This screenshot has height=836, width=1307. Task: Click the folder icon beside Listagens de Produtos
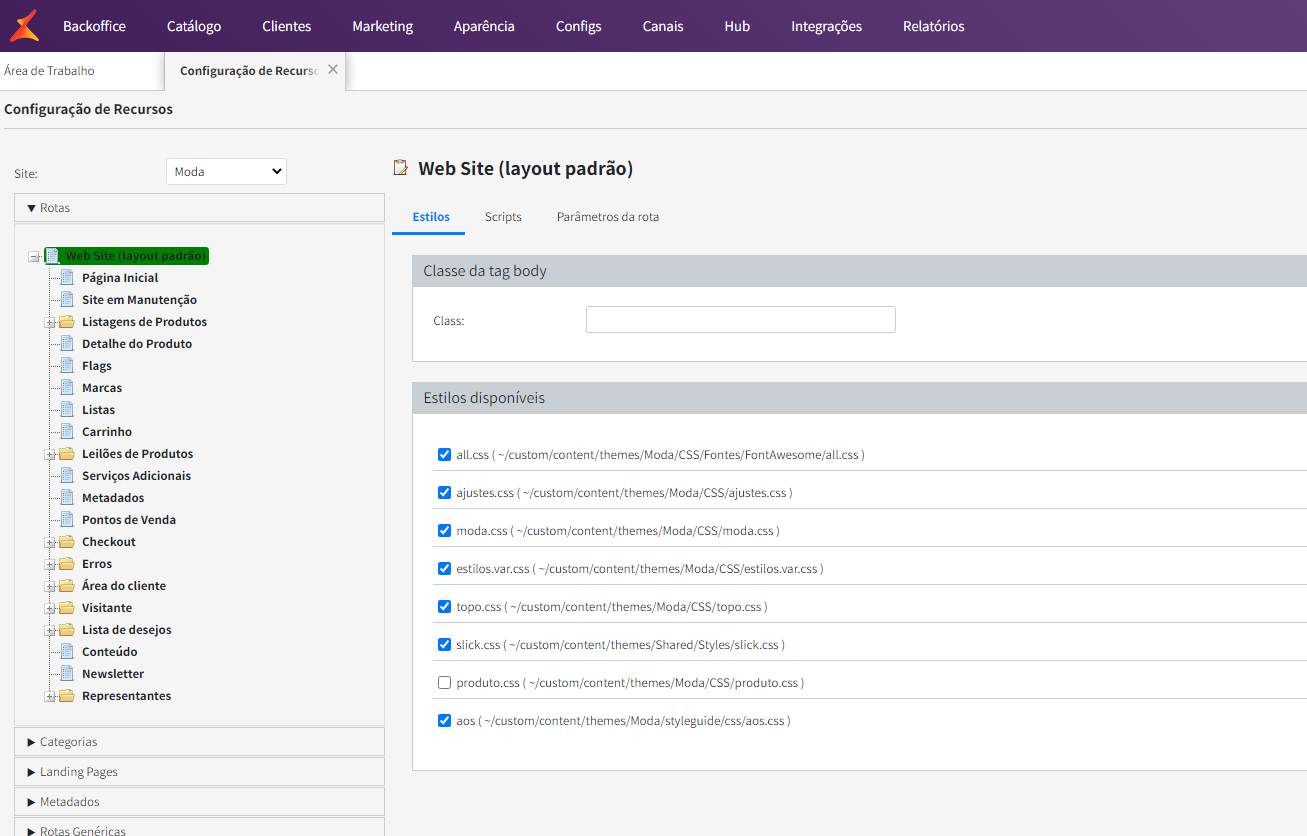(x=67, y=322)
